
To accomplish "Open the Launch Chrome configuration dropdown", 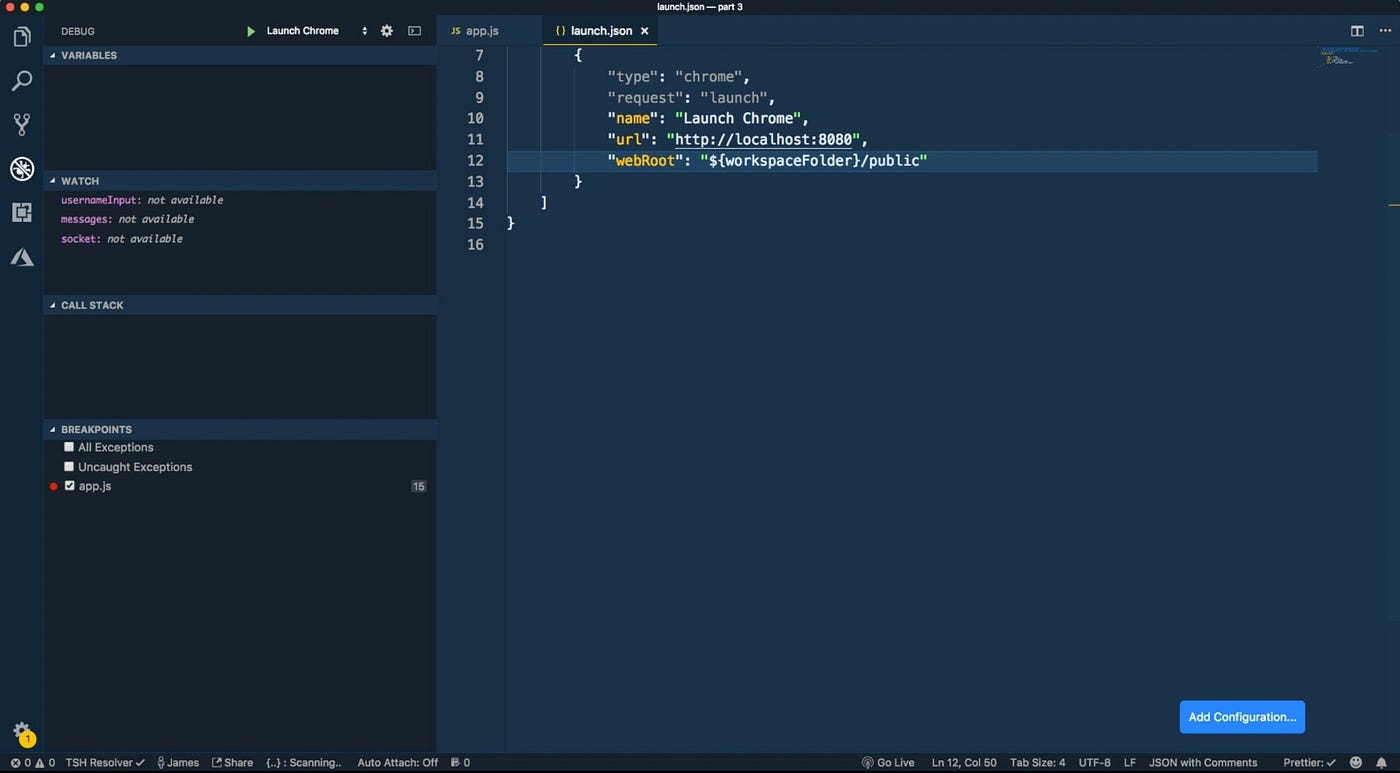I will (317, 31).
